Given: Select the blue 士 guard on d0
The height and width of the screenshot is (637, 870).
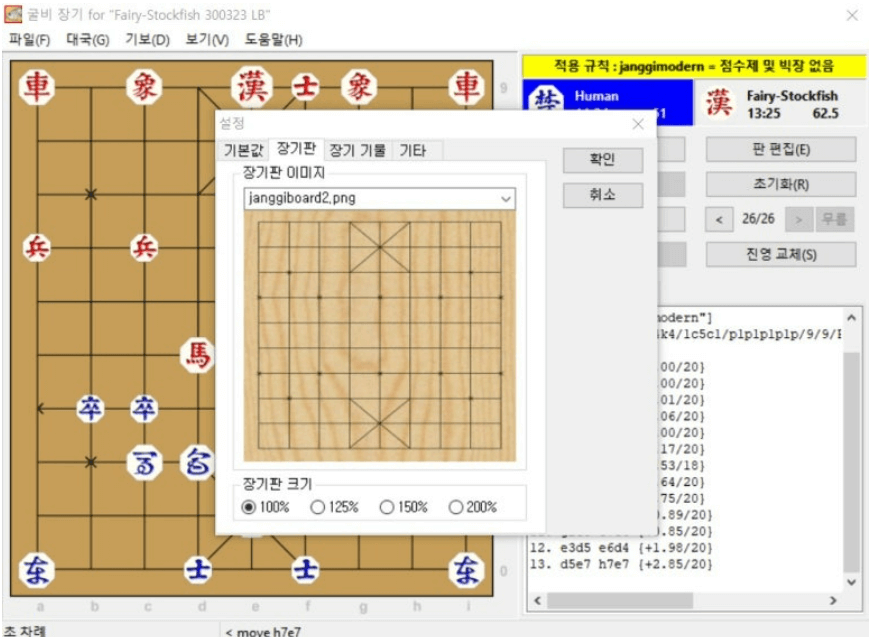Looking at the screenshot, I should click(x=198, y=570).
